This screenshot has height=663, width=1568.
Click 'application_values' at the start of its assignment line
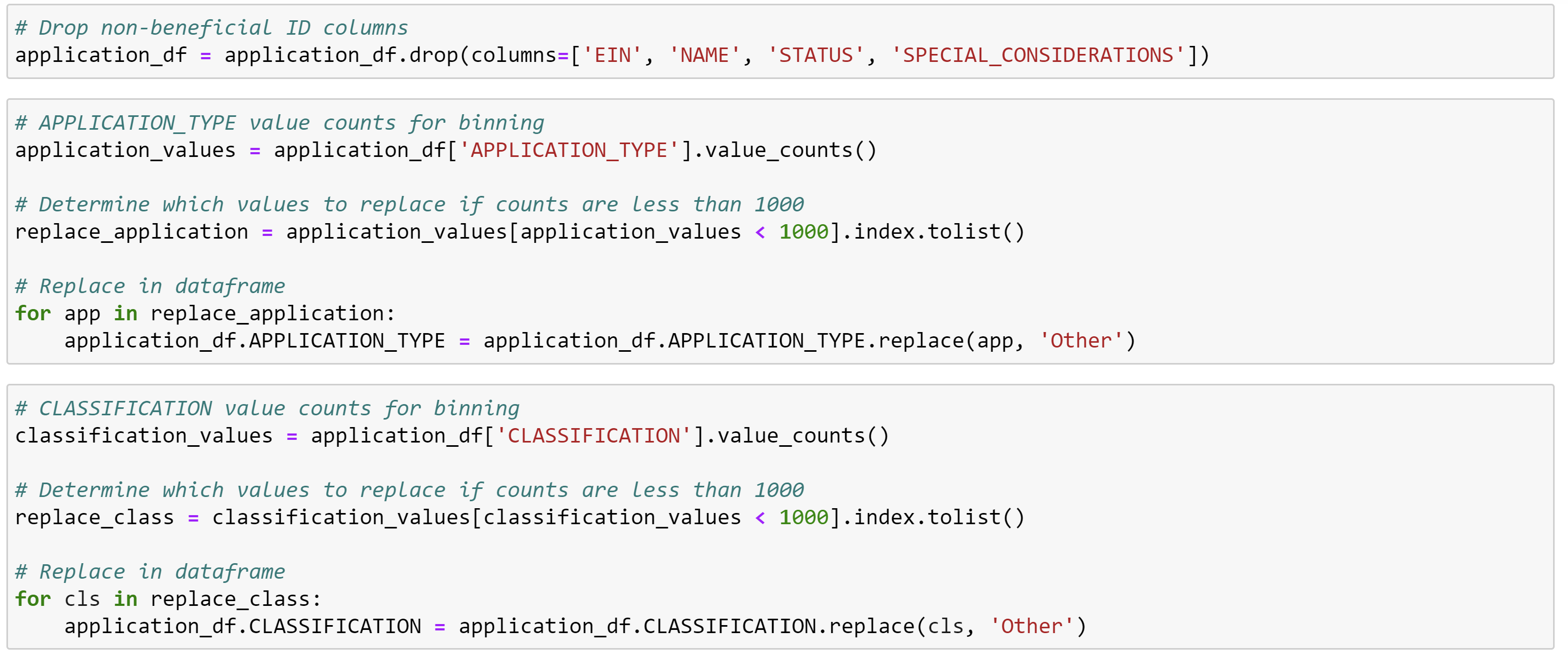coord(125,151)
